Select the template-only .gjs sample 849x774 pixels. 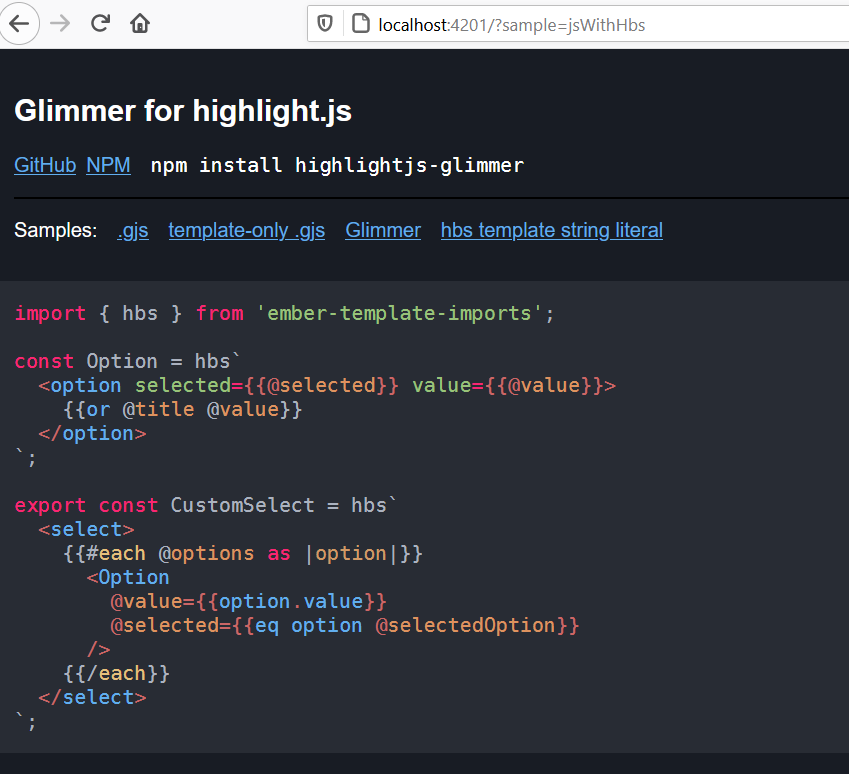246,231
